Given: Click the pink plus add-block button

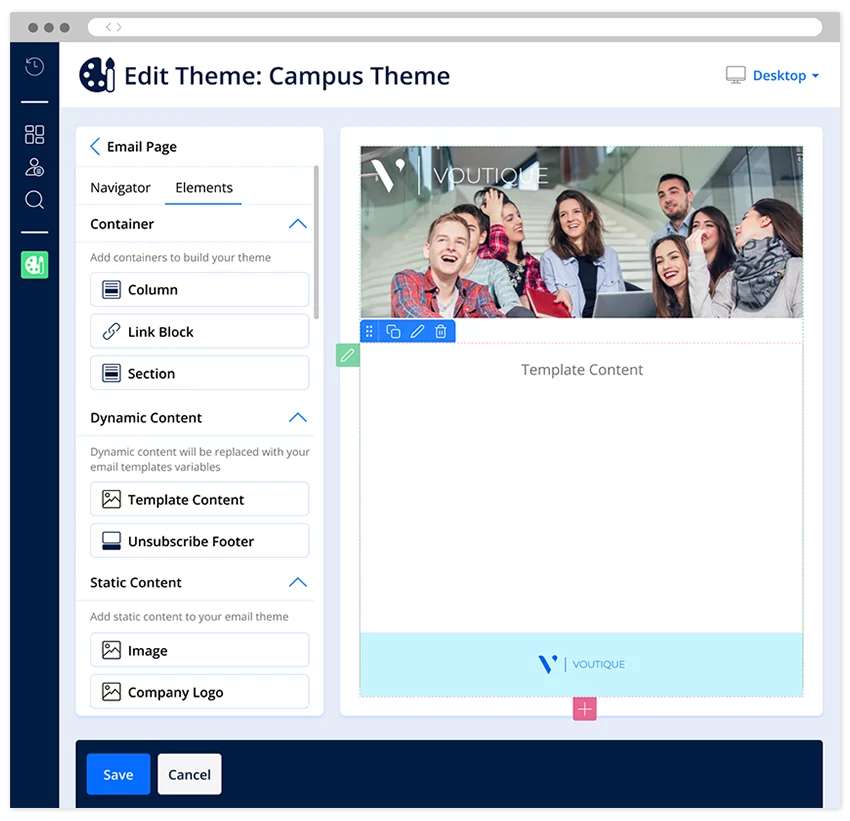Looking at the screenshot, I should click(x=584, y=708).
